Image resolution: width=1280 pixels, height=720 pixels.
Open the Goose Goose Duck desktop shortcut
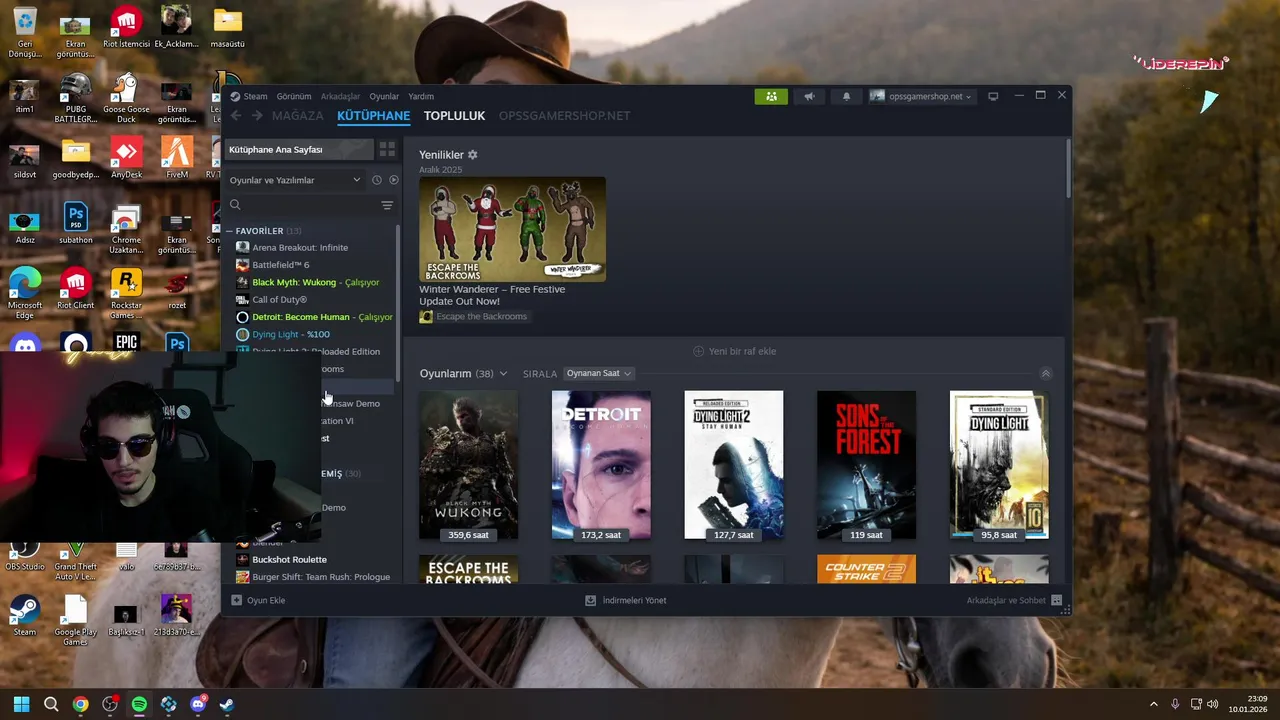point(126,98)
